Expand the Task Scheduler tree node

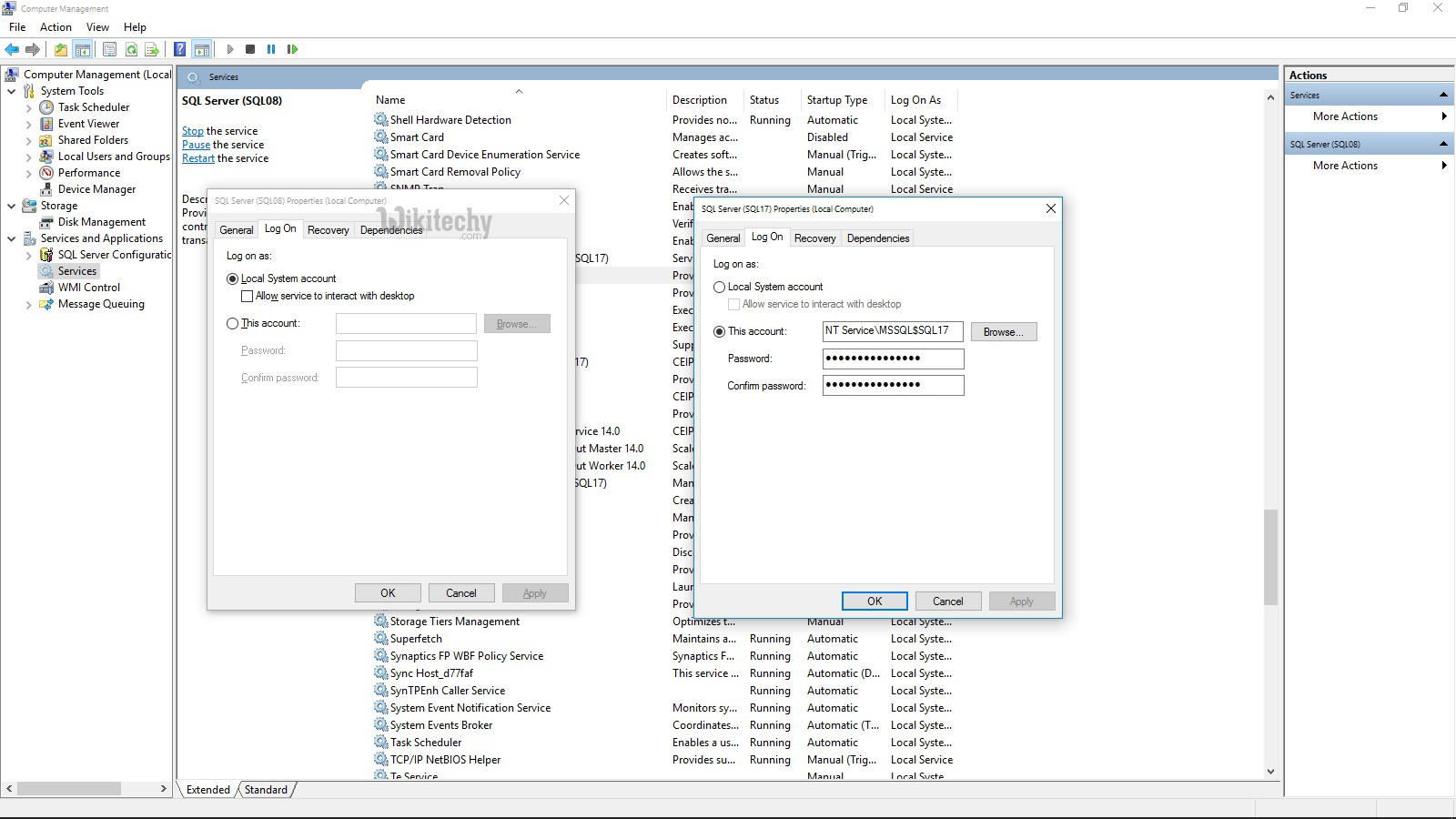click(x=28, y=107)
